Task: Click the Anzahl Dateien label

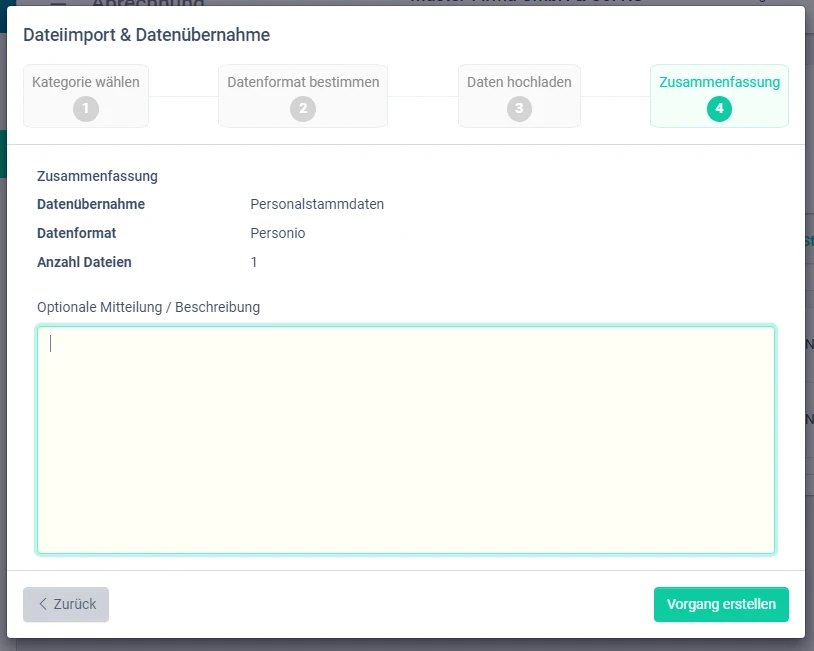Action: 84,262
